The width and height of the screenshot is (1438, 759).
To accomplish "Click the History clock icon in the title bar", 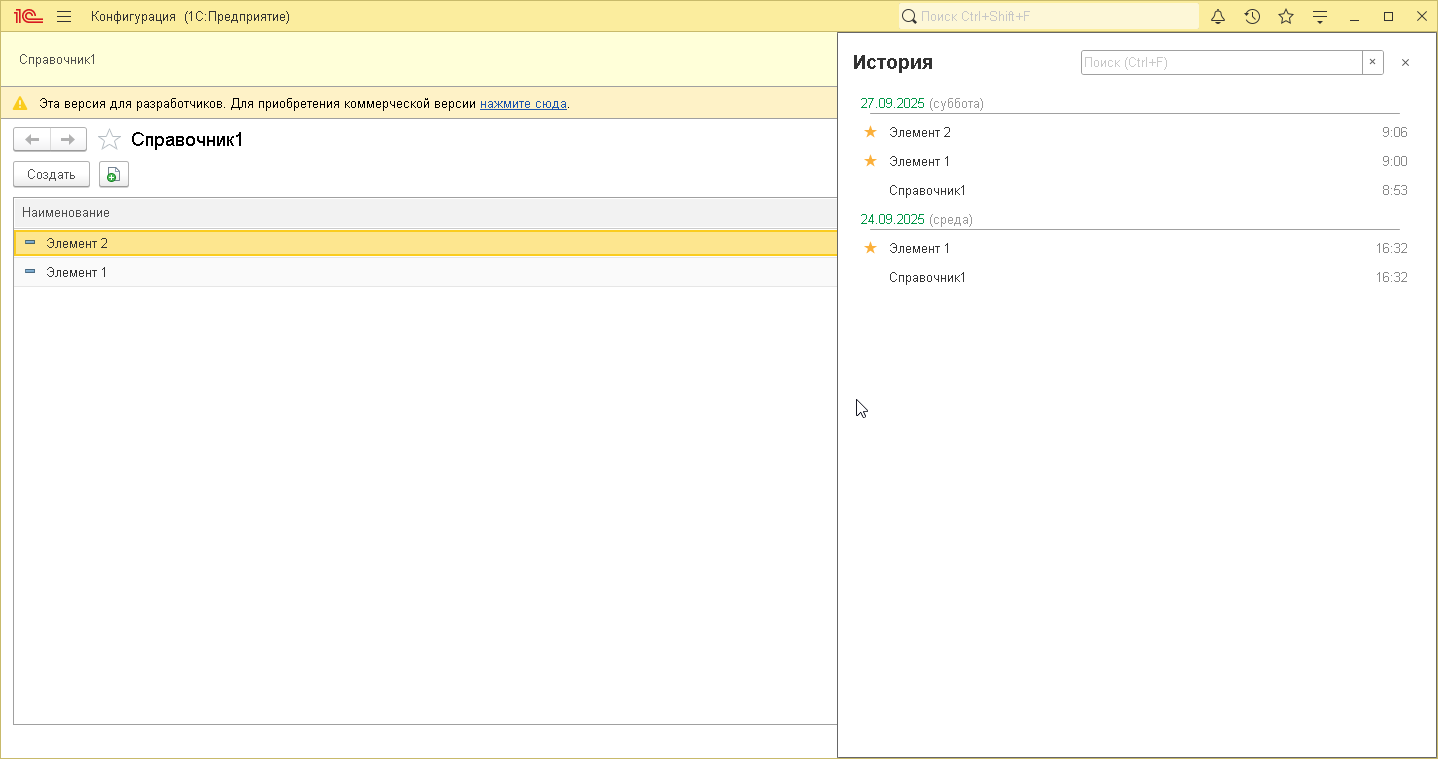I will [1252, 17].
